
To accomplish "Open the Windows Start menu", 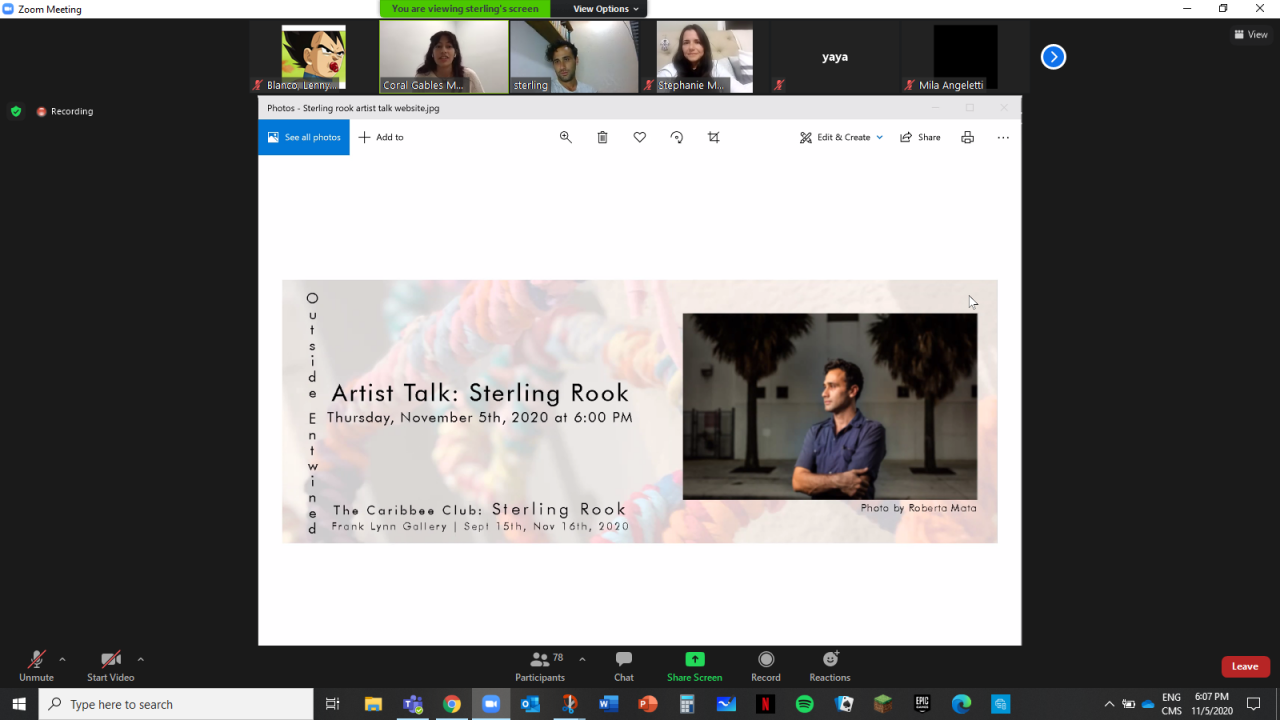I will 19,704.
